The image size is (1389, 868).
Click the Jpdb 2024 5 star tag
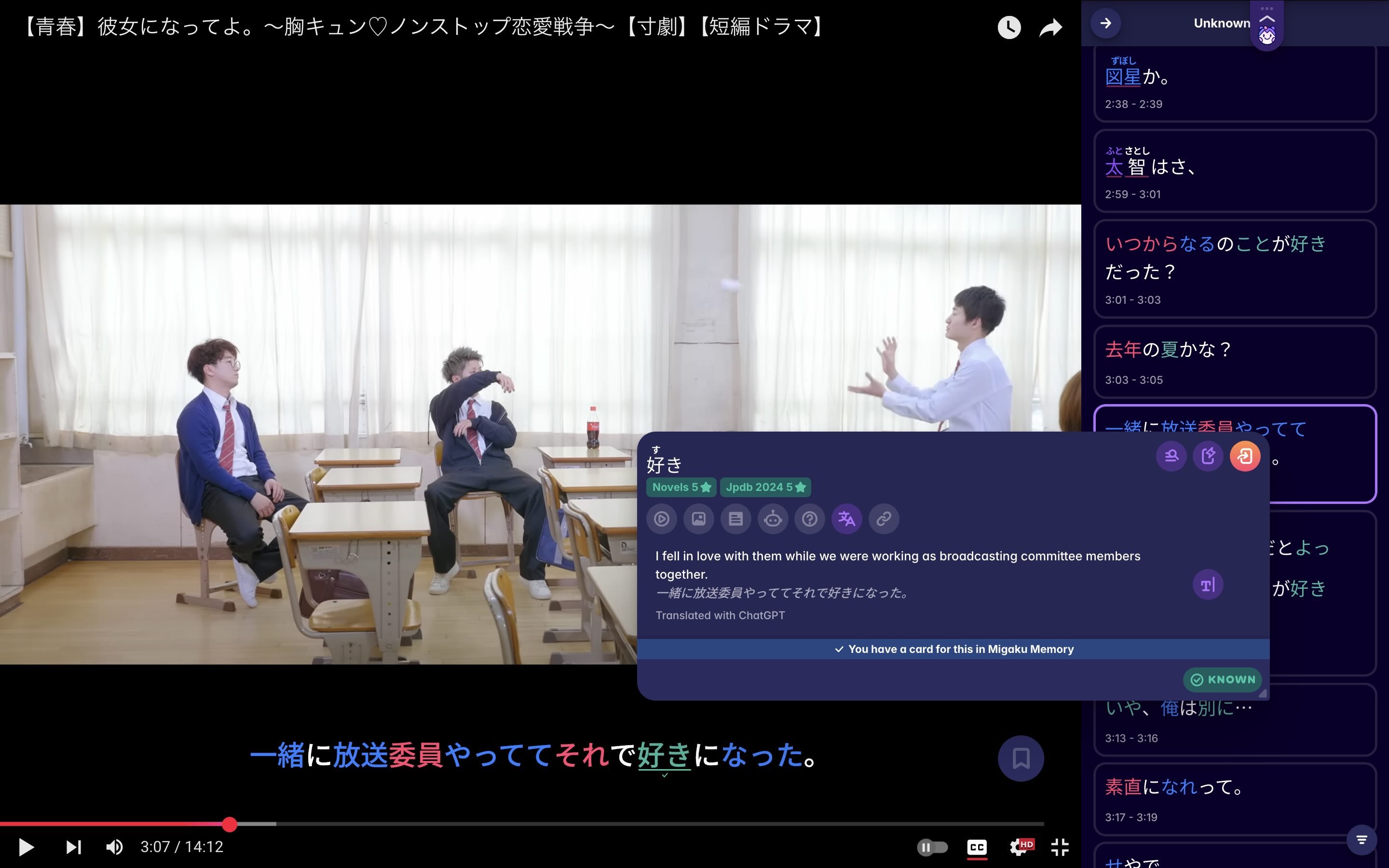coord(766,487)
